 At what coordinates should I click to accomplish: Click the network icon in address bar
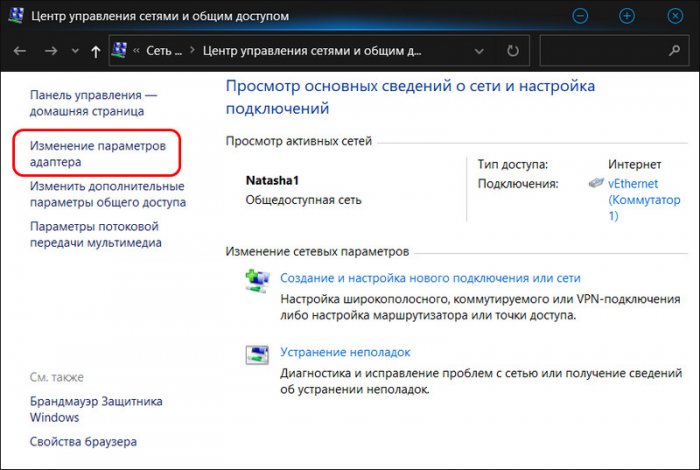(x=119, y=50)
